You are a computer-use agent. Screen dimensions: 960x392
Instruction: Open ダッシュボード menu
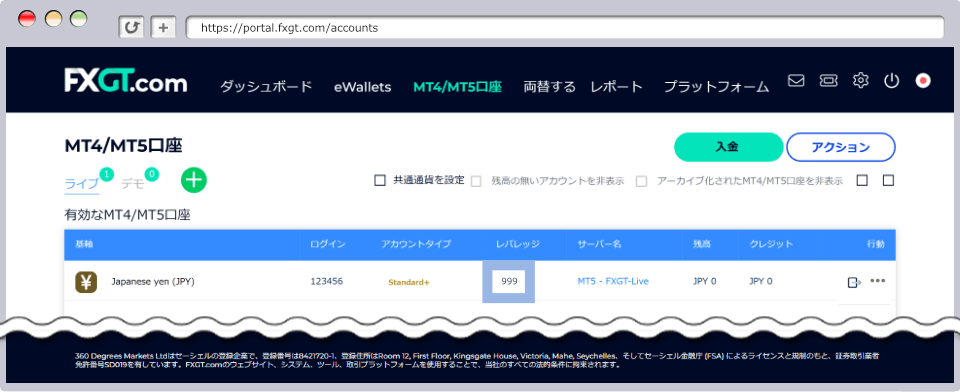[x=266, y=87]
